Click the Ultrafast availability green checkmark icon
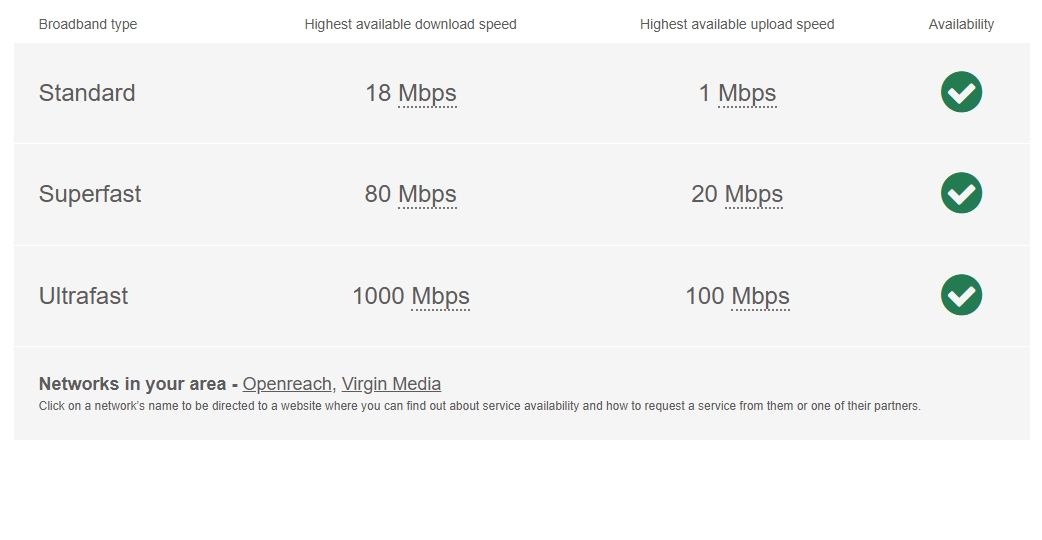The width and height of the screenshot is (1042, 540). [x=961, y=295]
